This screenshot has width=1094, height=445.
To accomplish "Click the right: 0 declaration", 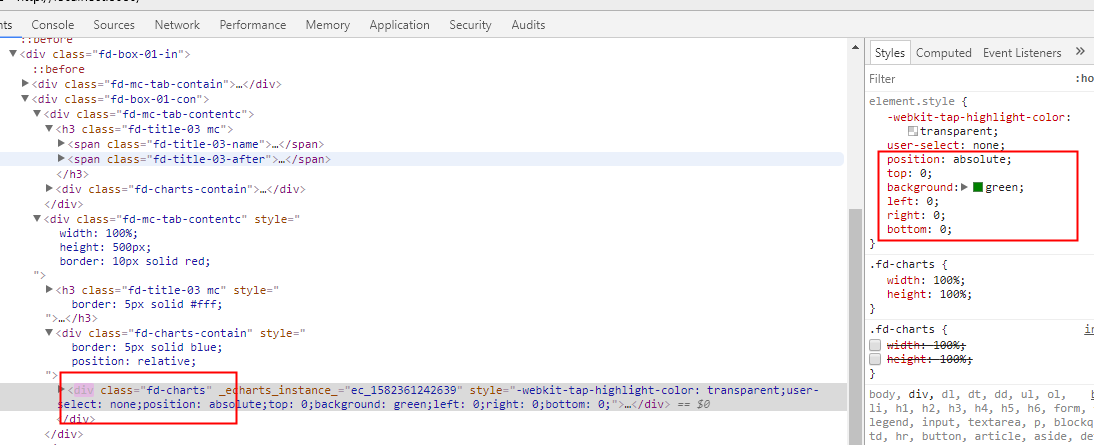I will pyautogui.click(x=917, y=215).
